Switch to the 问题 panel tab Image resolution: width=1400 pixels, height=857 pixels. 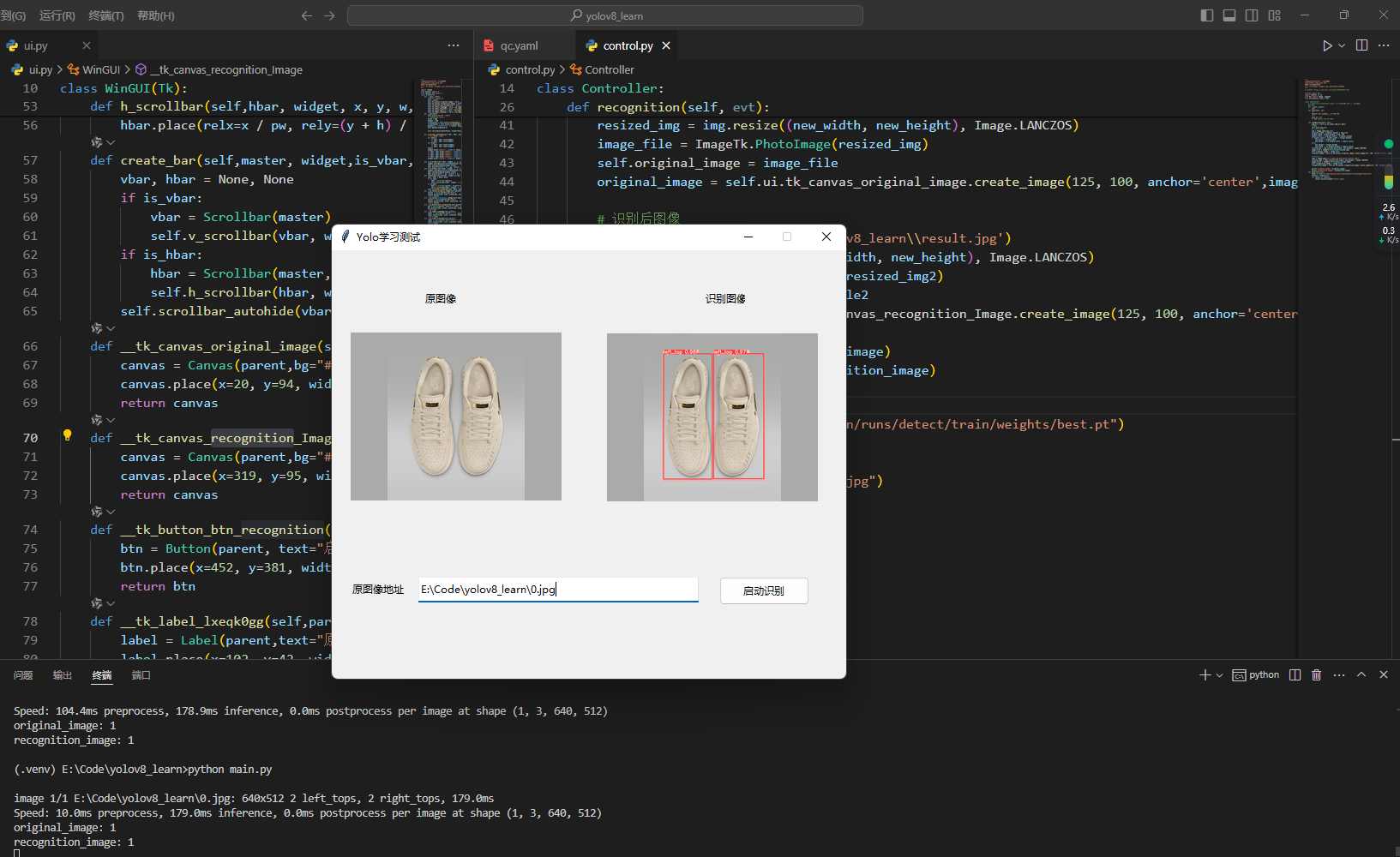coord(23,675)
